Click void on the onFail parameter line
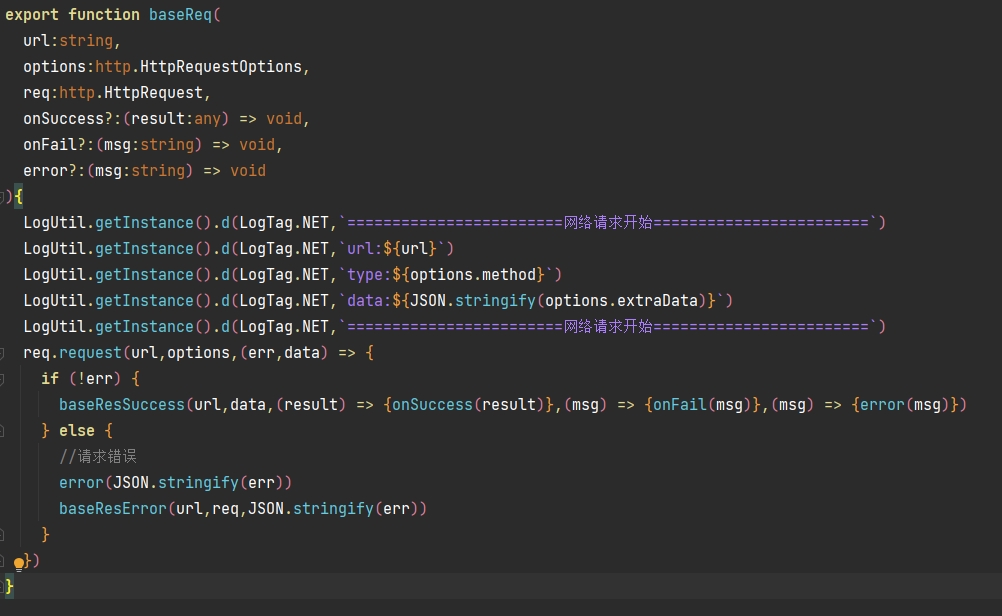The height and width of the screenshot is (616, 1002). 257,145
